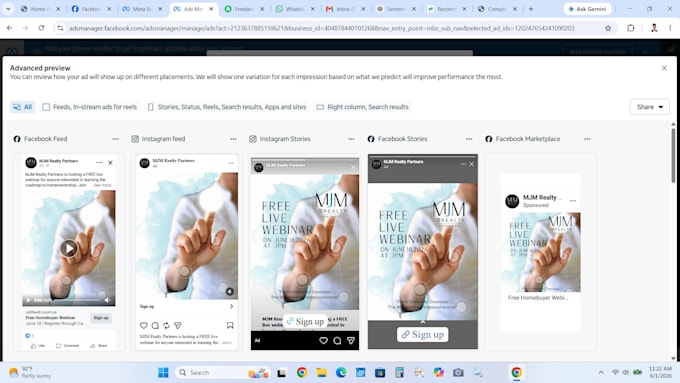Image resolution: width=680 pixels, height=383 pixels.
Task: Click Sign up button in Facebook Feed preview
Action: pos(101,318)
